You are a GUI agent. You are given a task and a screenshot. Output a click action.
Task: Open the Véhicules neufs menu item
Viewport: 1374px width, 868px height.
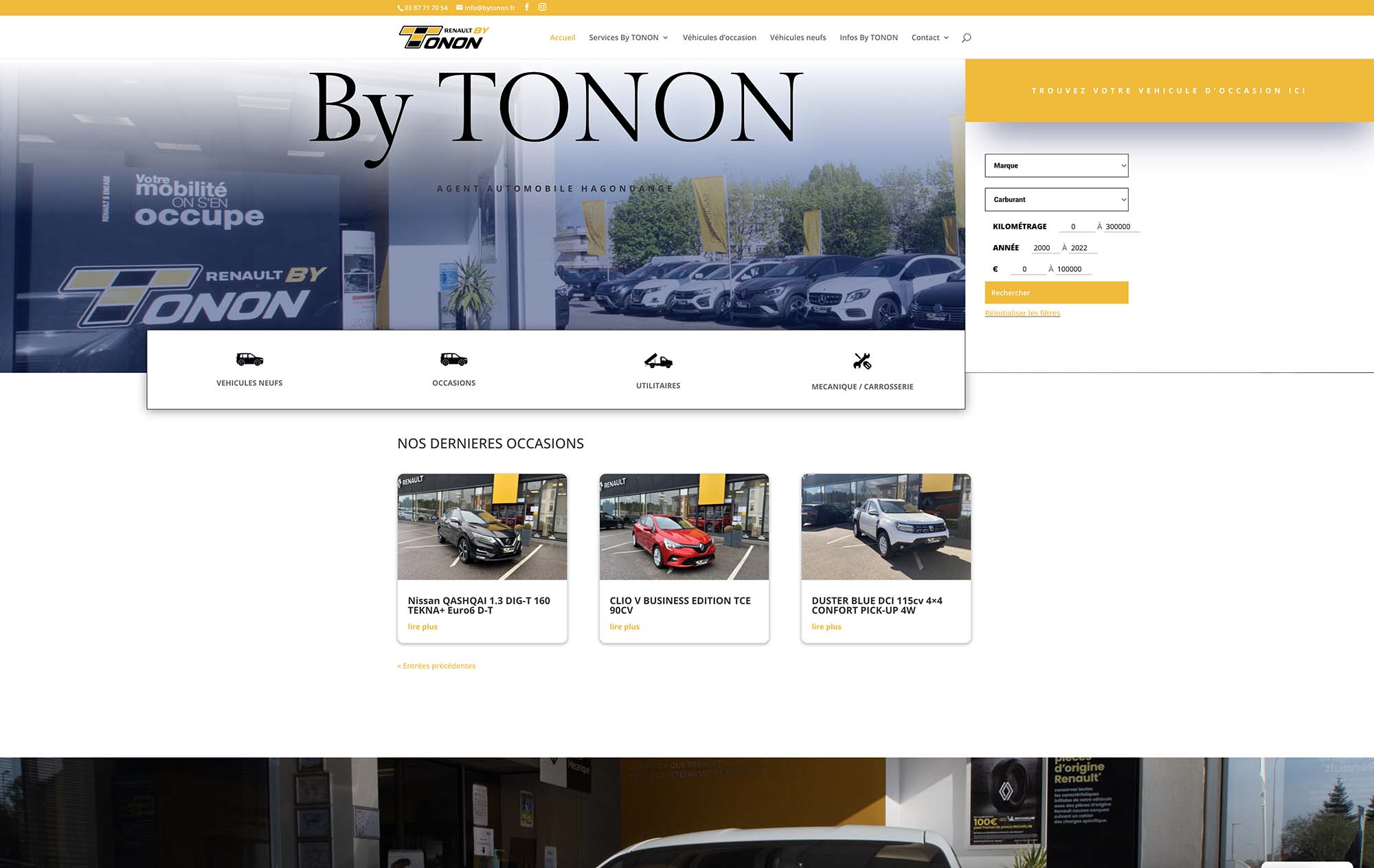click(x=798, y=38)
